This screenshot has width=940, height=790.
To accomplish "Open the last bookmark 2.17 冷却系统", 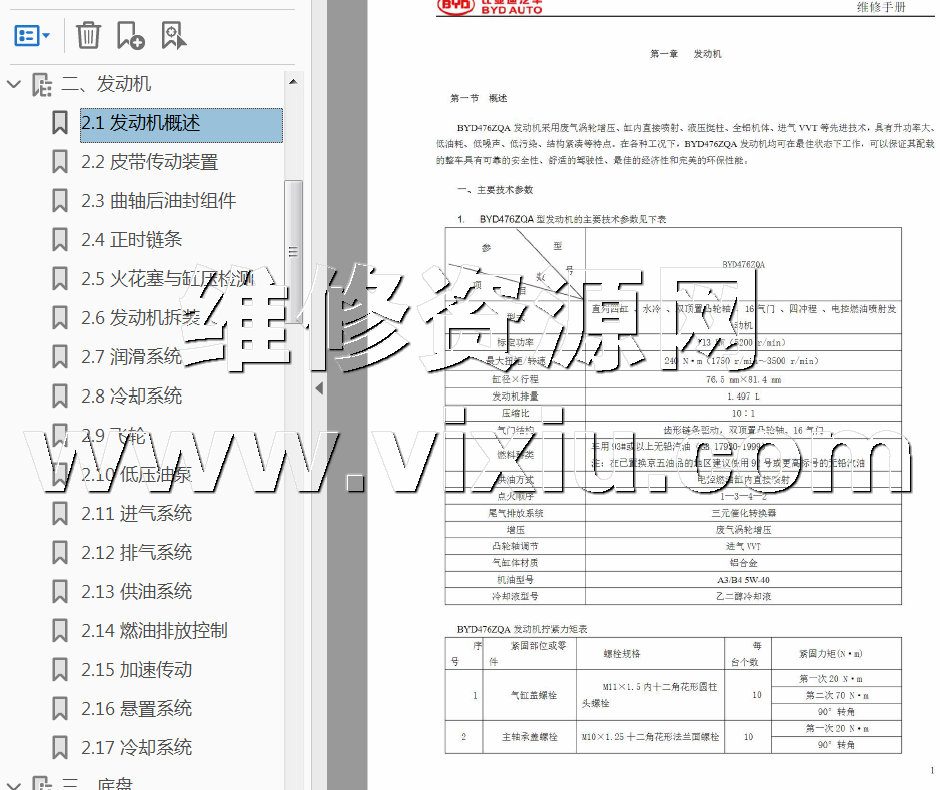I will 136,748.
